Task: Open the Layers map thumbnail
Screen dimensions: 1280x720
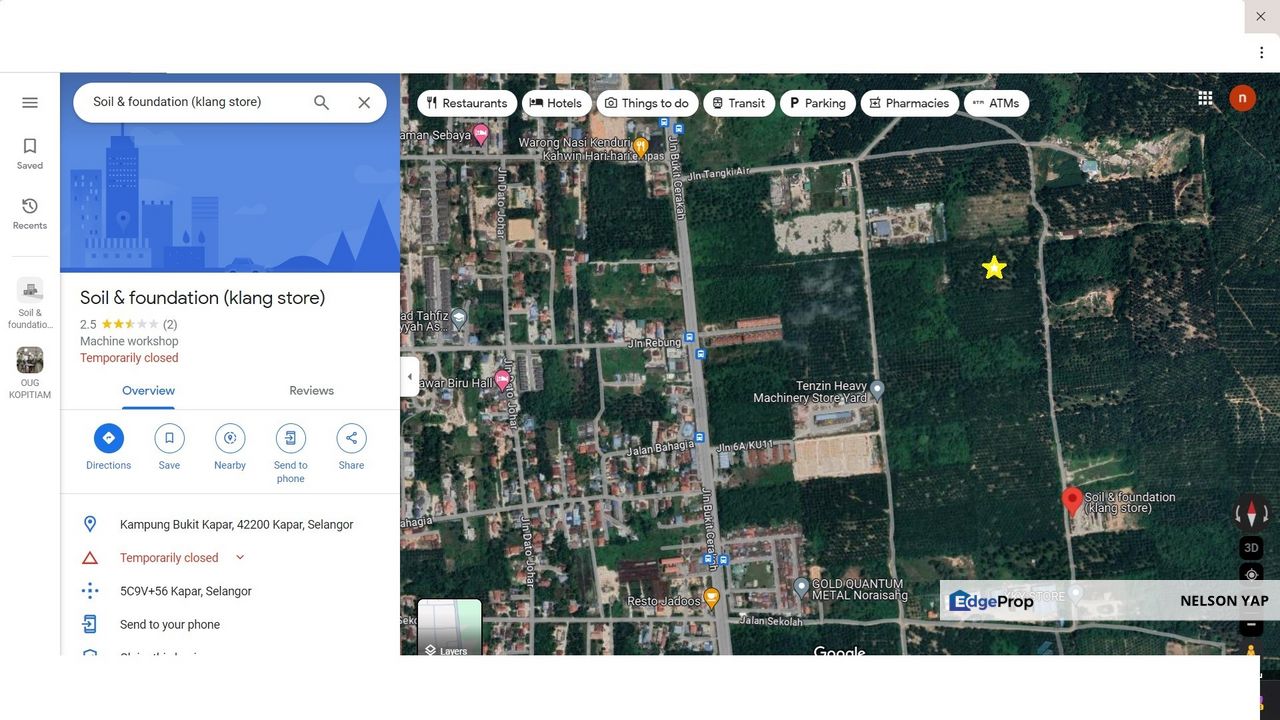Action: [x=449, y=627]
